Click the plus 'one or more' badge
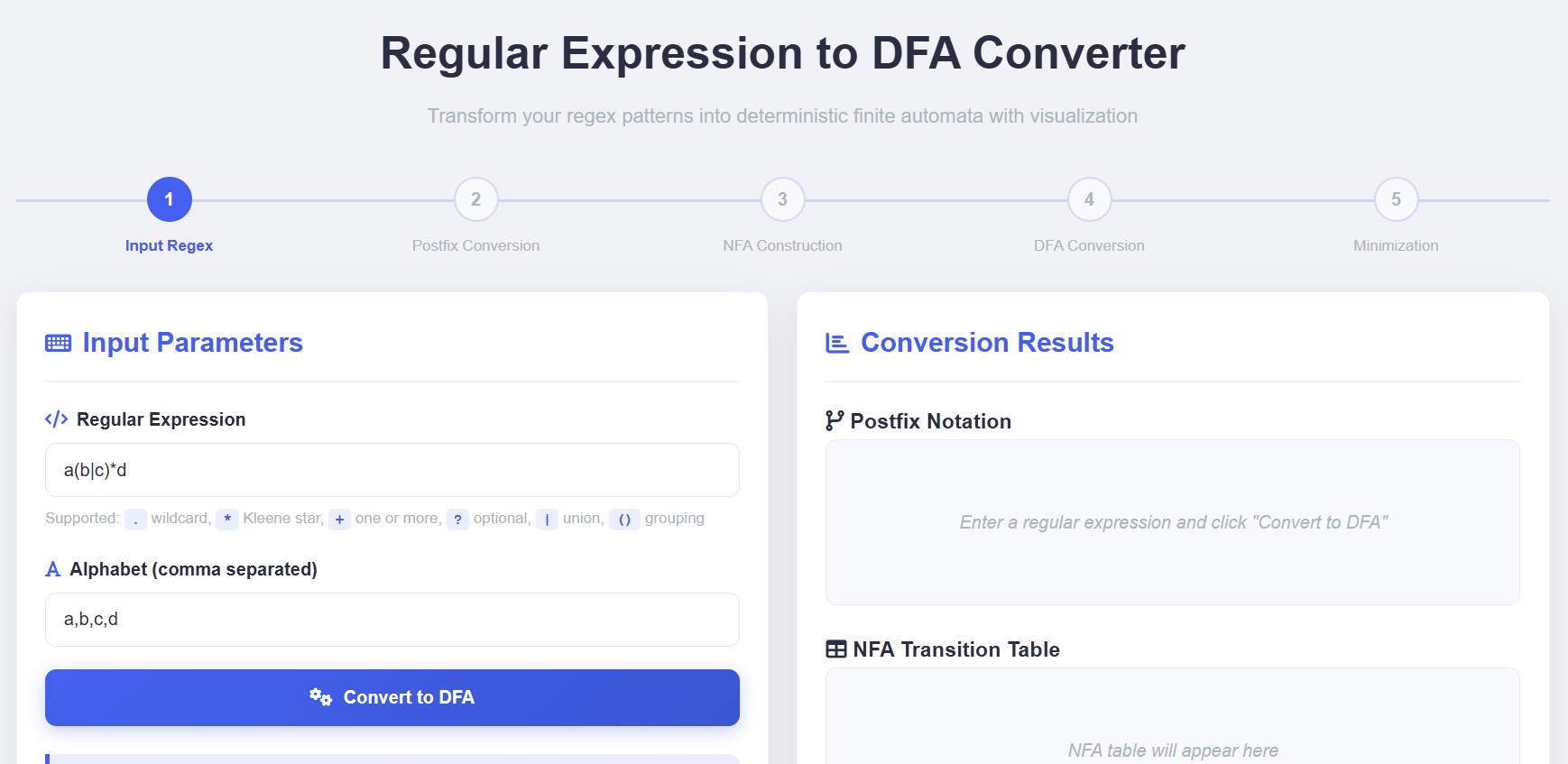The image size is (1568, 764). [339, 519]
